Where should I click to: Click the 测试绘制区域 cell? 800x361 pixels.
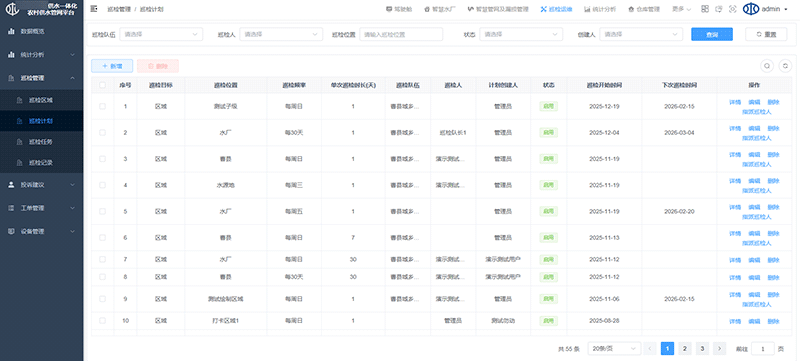click(226, 299)
